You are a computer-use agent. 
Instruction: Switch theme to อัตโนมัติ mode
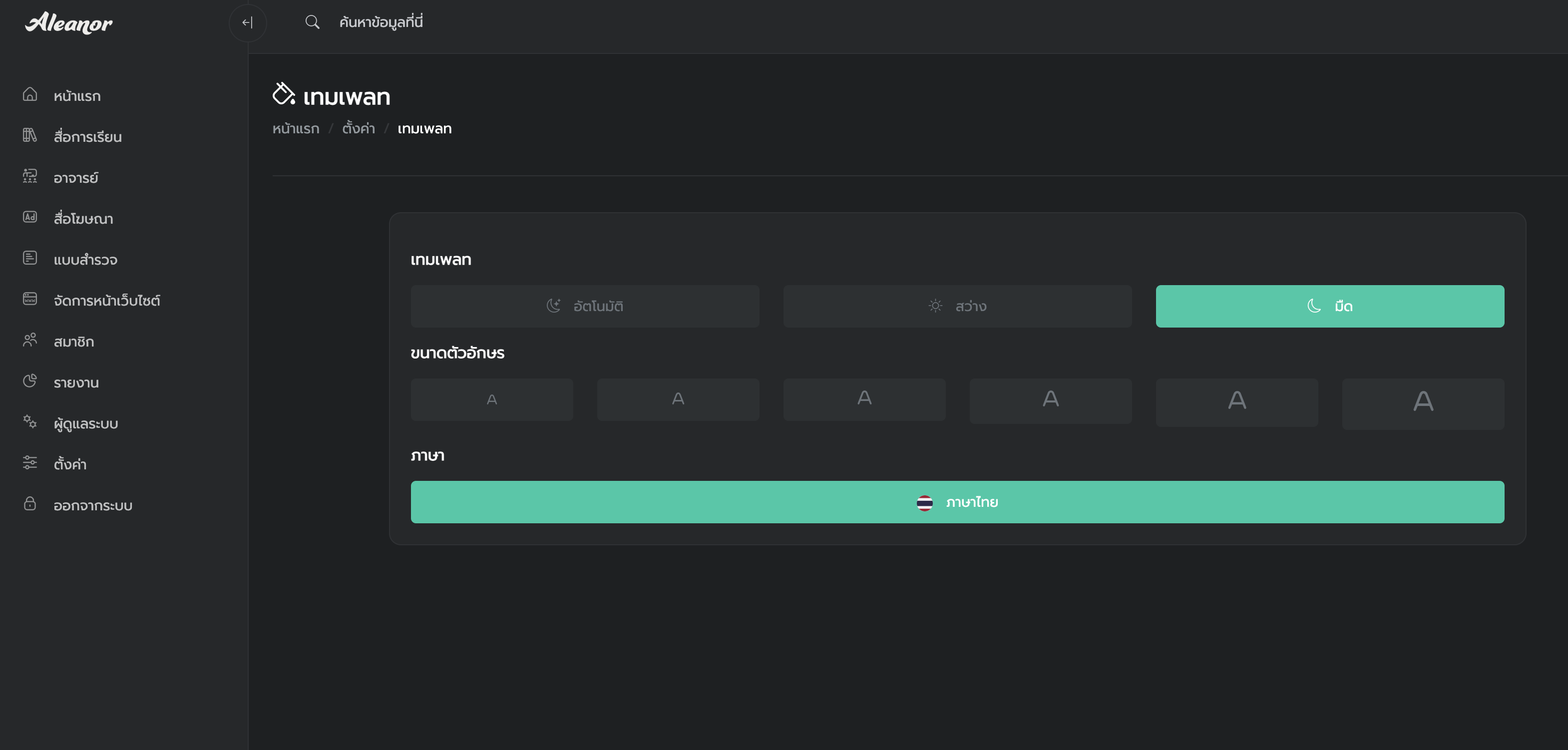pos(584,306)
